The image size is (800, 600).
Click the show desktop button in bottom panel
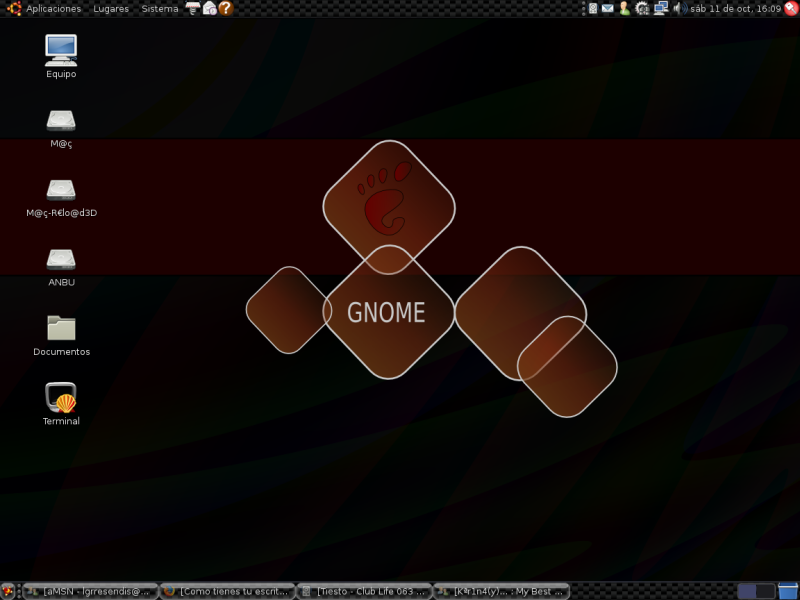8,591
